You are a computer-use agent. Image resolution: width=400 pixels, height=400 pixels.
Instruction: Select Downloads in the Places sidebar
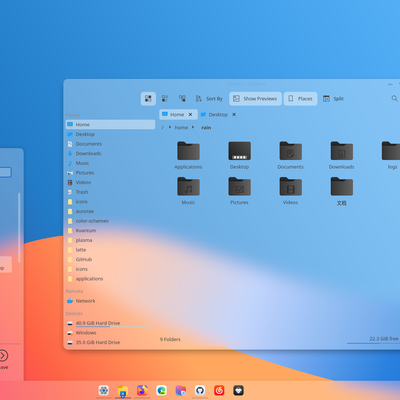coord(110,153)
